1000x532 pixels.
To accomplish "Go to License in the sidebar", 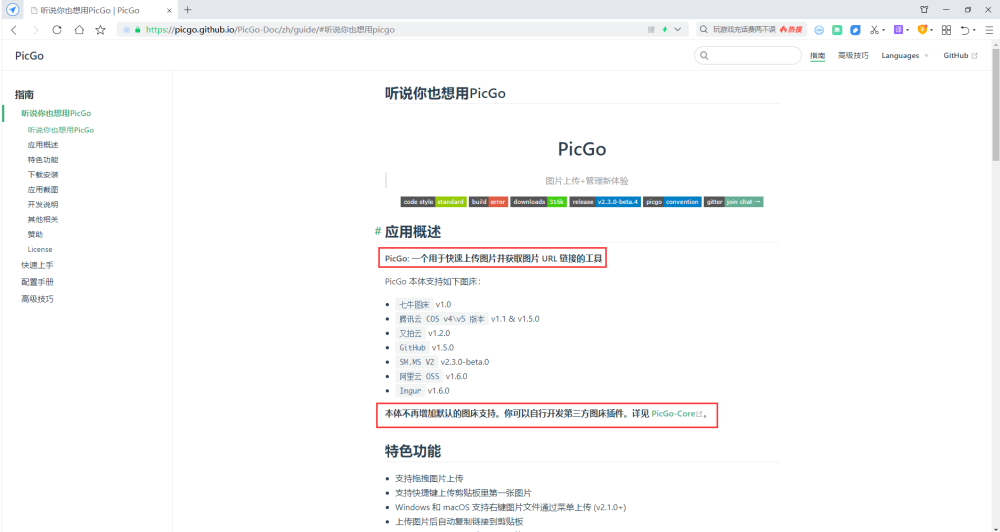I will [40, 249].
